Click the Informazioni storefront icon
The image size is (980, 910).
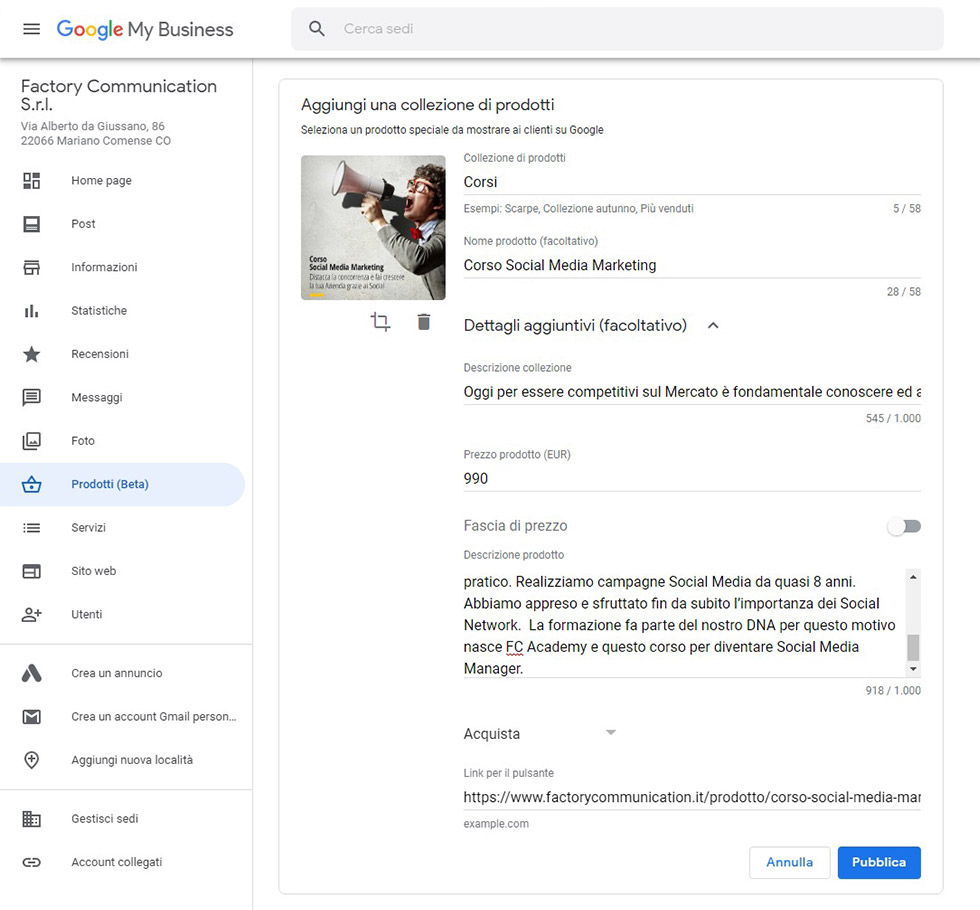[x=31, y=268]
